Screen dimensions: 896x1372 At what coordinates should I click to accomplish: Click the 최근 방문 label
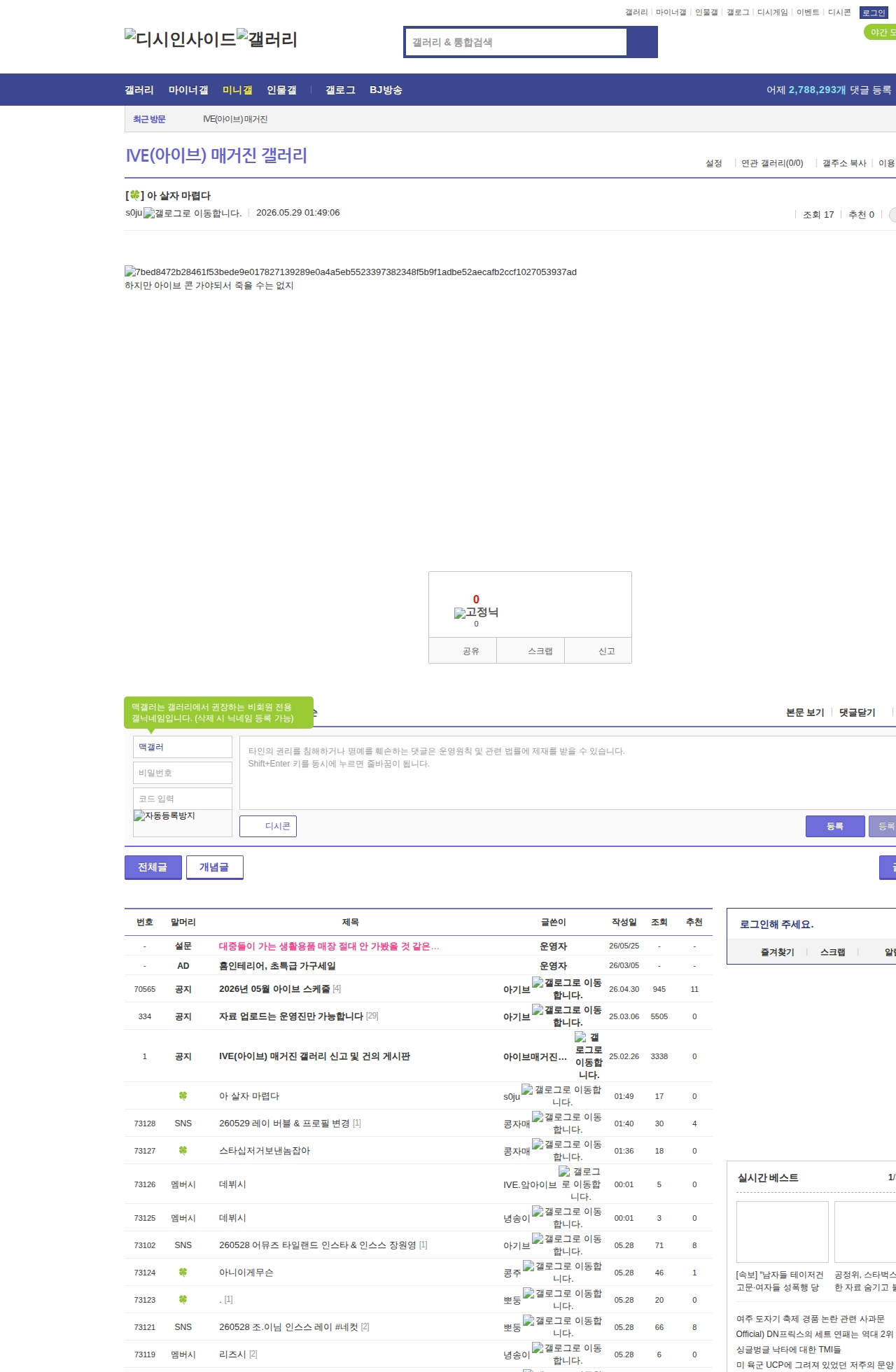[x=149, y=119]
